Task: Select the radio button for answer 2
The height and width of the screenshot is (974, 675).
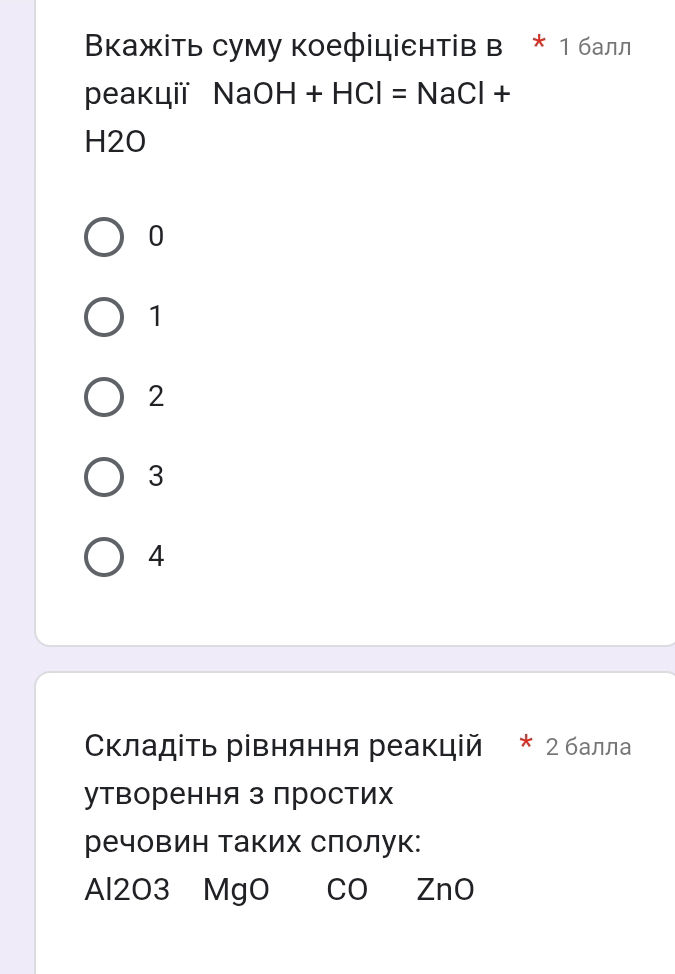Action: [104, 397]
